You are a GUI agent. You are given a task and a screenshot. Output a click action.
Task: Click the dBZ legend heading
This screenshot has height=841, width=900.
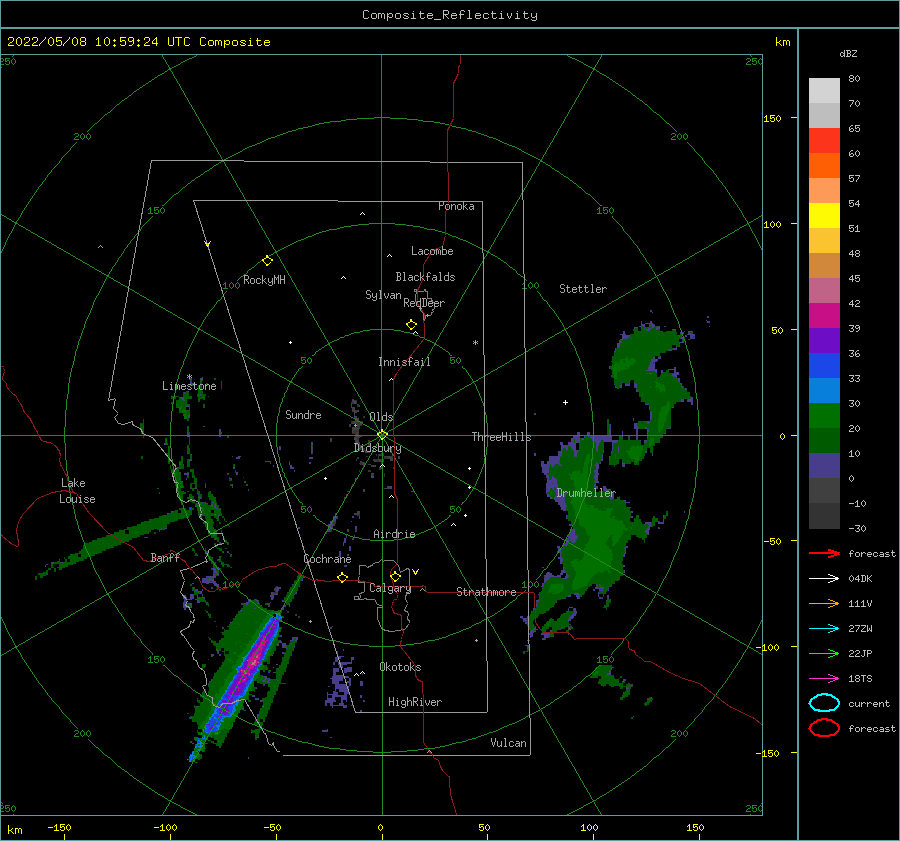[848, 53]
